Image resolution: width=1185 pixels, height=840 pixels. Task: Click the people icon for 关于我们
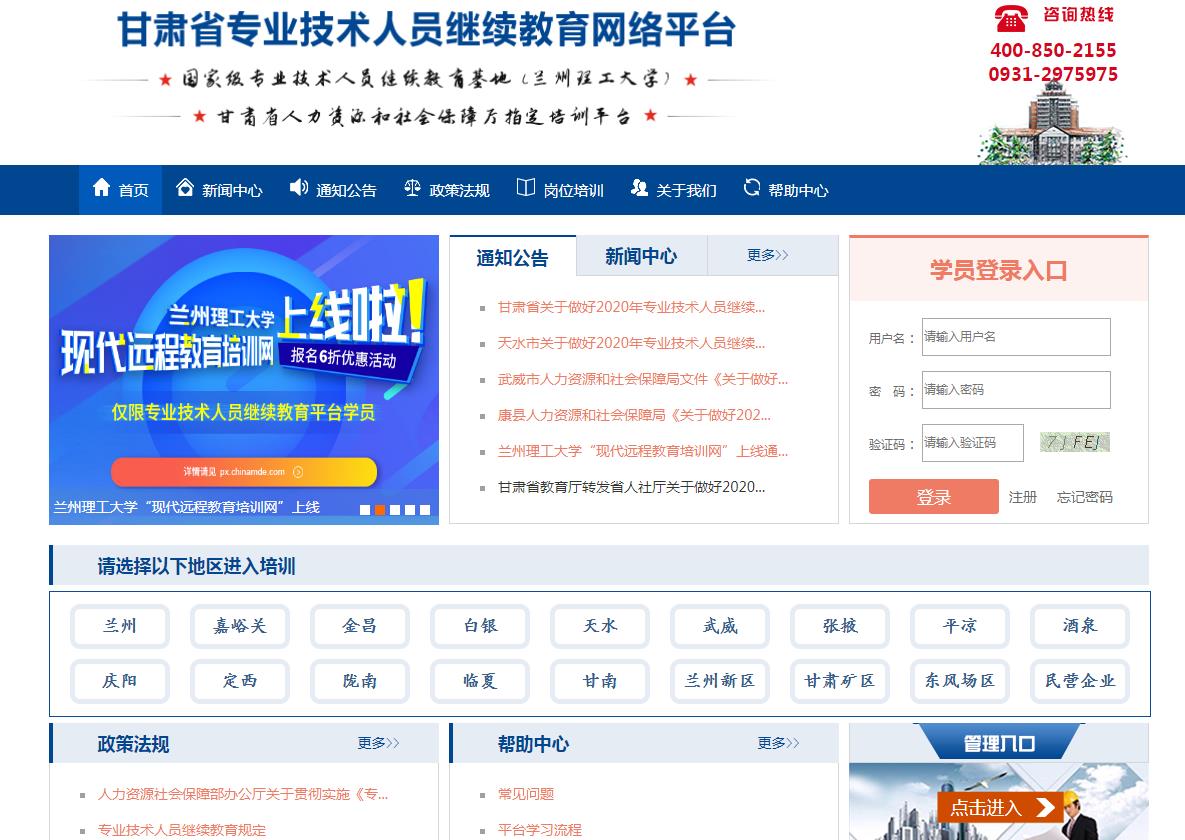639,188
